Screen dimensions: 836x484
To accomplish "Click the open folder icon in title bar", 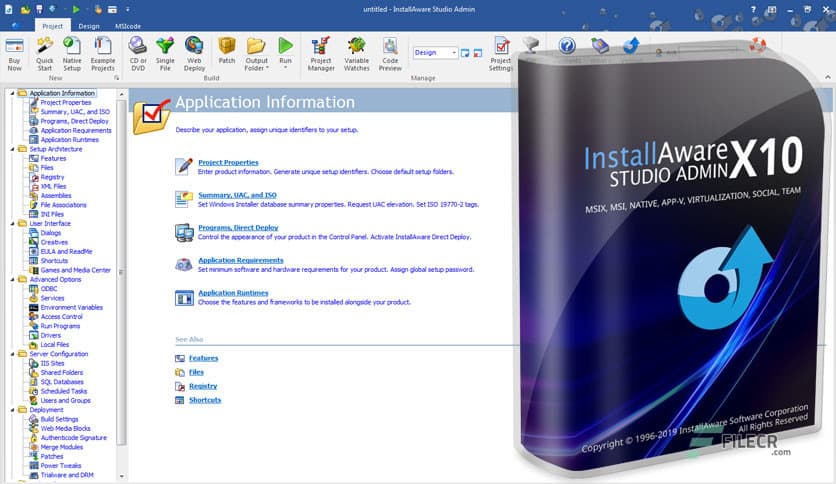I will tap(25, 10).
